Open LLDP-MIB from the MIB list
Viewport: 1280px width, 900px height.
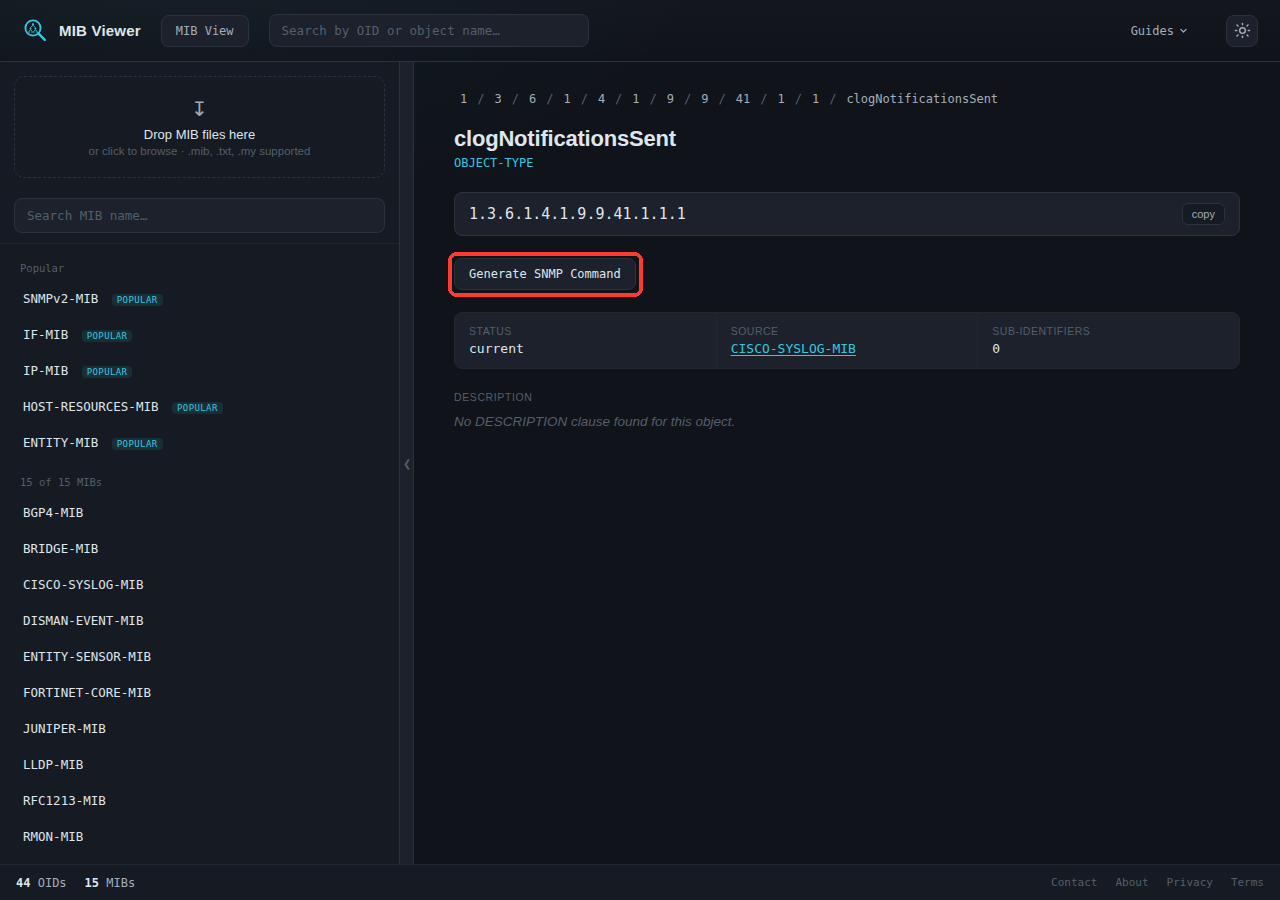[199, 765]
